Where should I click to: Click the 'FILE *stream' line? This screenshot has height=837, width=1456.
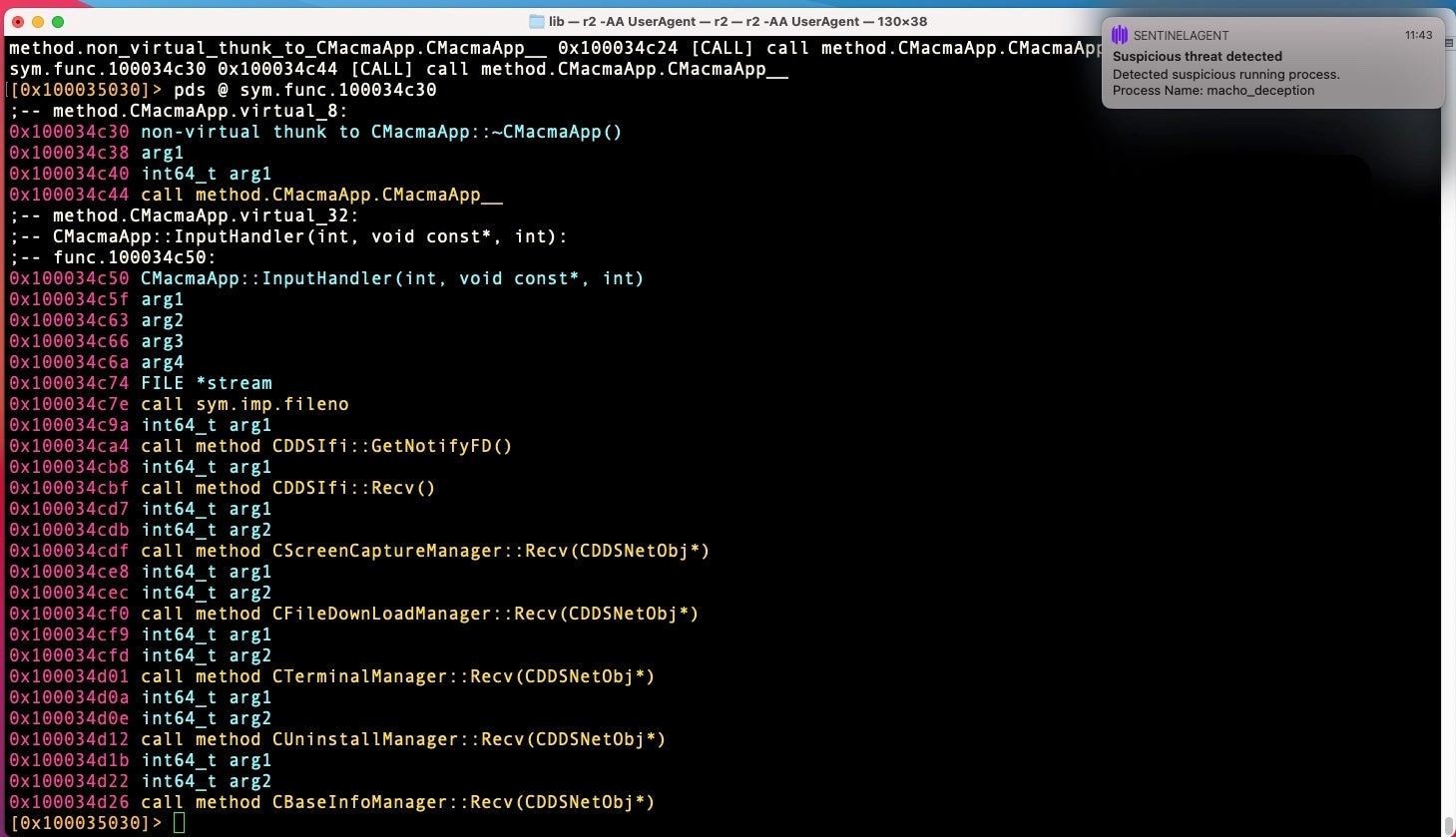206,383
